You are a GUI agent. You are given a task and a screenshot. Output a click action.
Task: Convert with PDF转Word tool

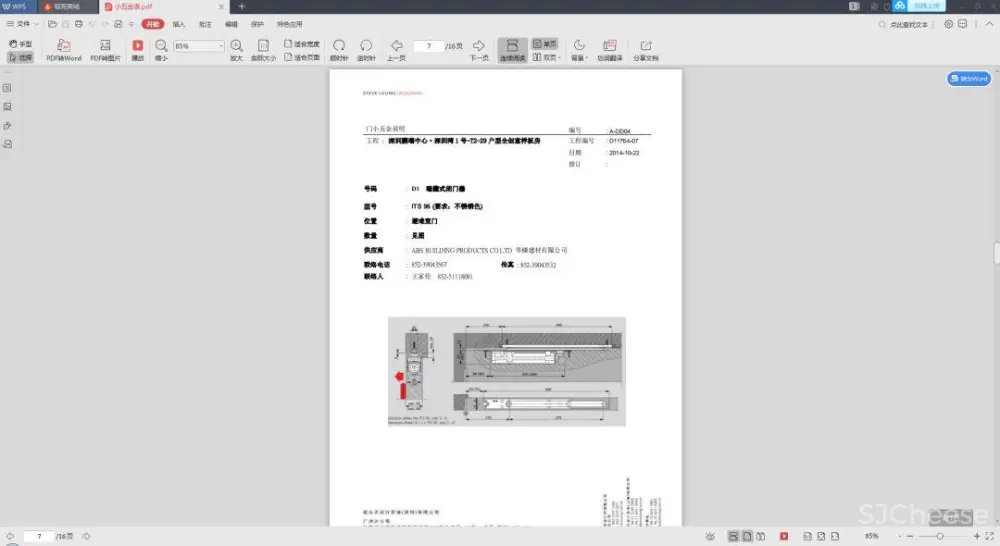pos(64,50)
